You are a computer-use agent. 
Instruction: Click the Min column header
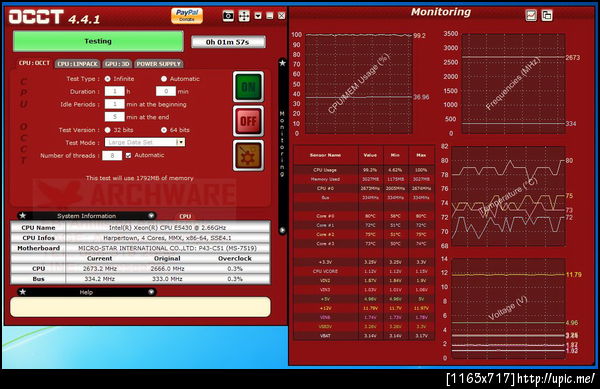pyautogui.click(x=395, y=155)
